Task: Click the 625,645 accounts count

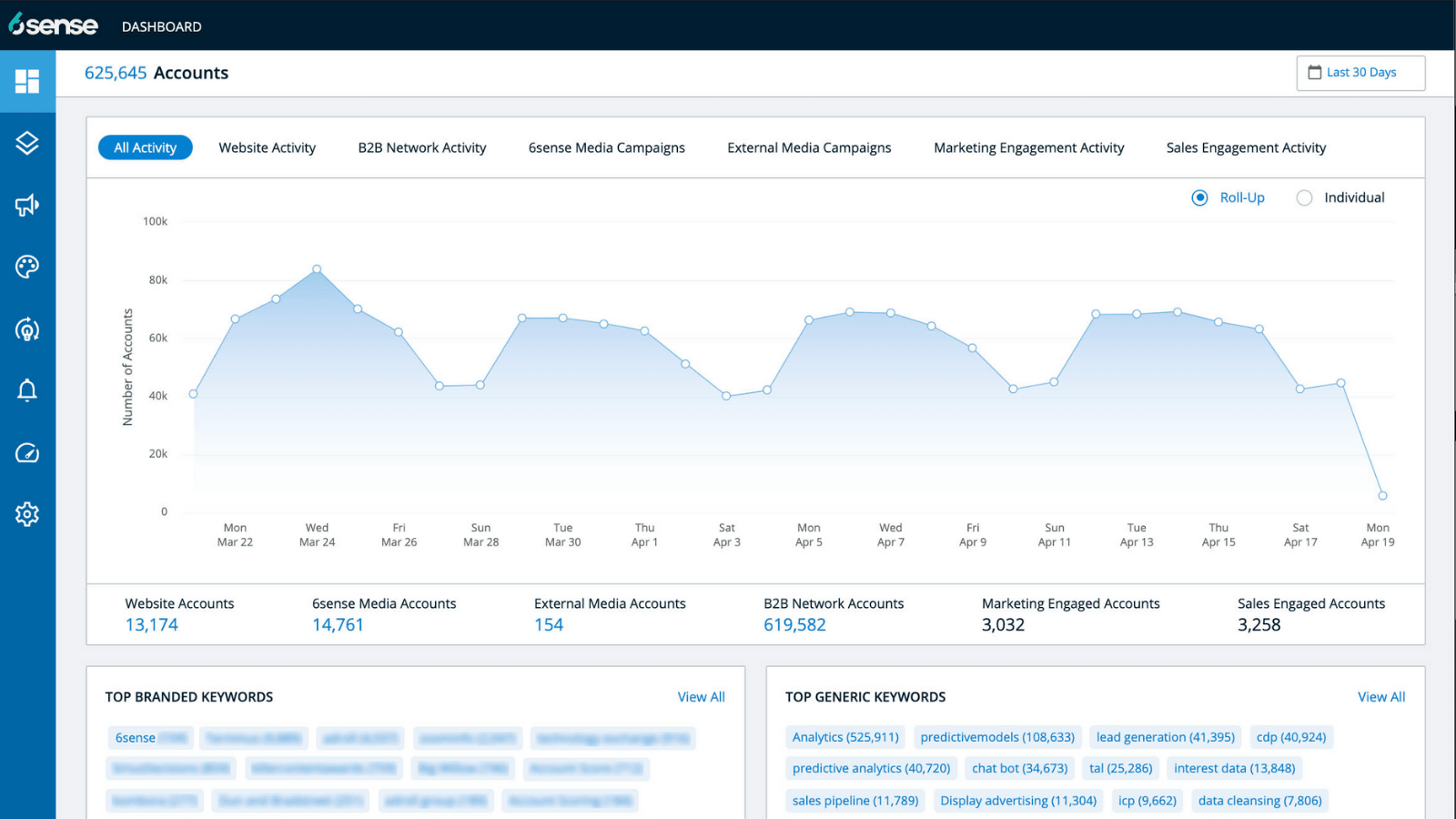Action: [116, 73]
